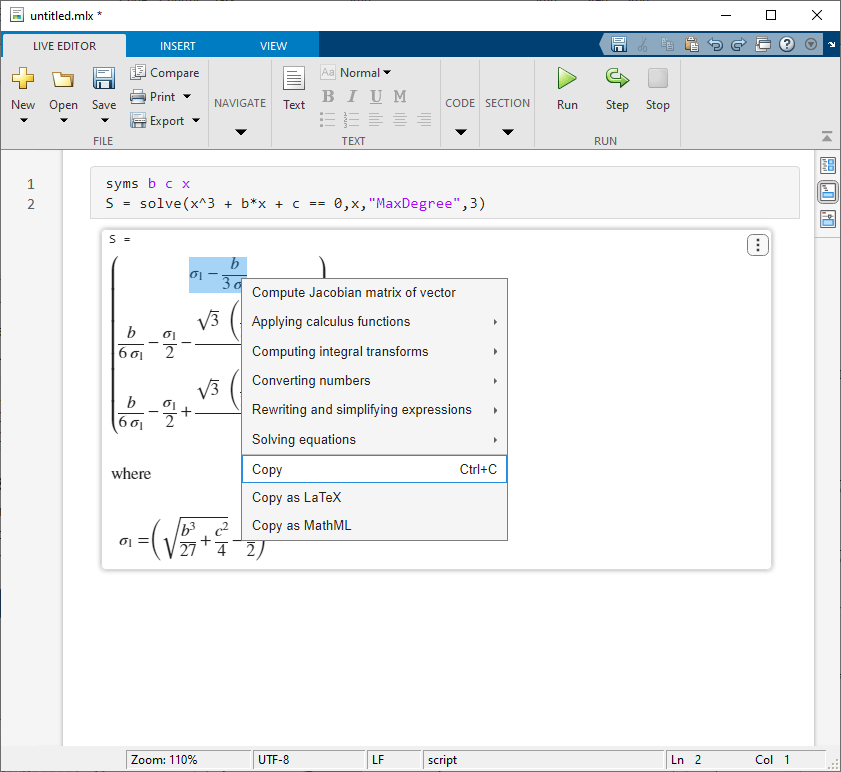Open the output options three-dot button

click(x=757, y=245)
